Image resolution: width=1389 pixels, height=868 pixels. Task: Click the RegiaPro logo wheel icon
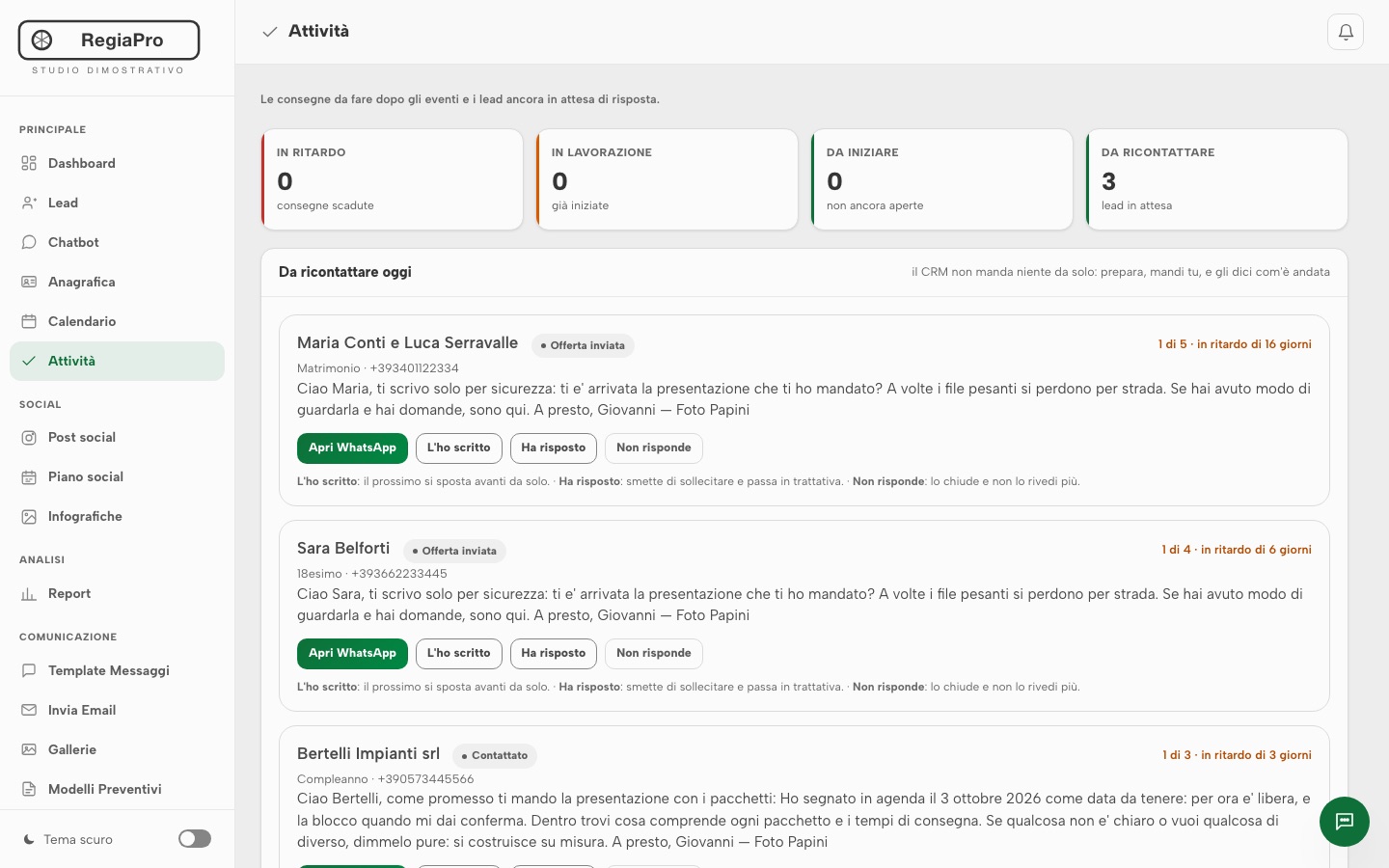[x=41, y=40]
